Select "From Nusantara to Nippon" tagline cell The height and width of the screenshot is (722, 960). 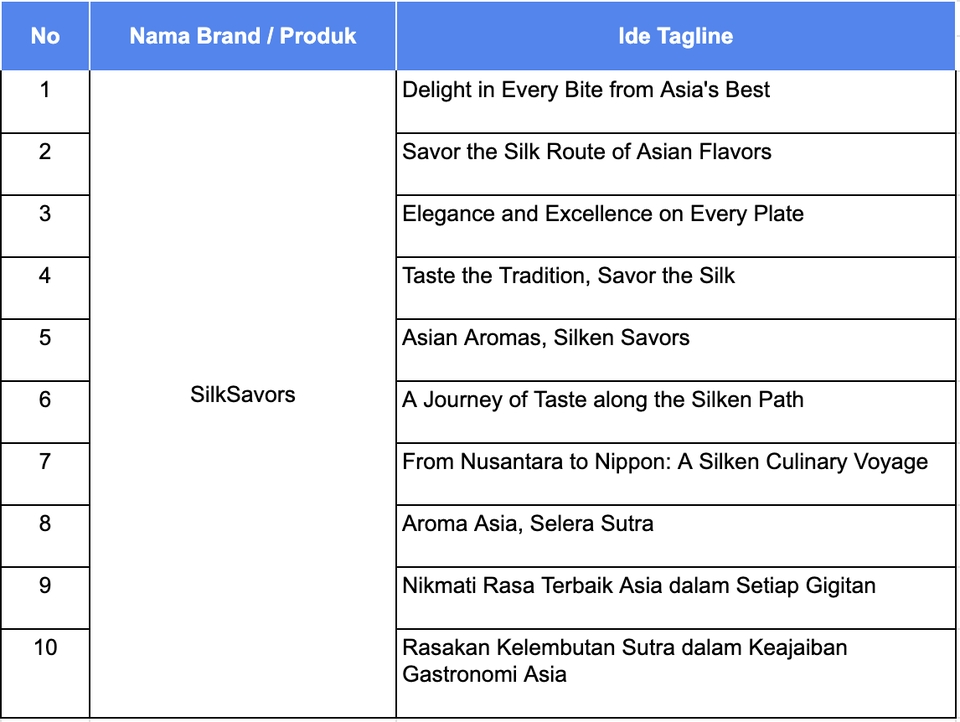(665, 462)
